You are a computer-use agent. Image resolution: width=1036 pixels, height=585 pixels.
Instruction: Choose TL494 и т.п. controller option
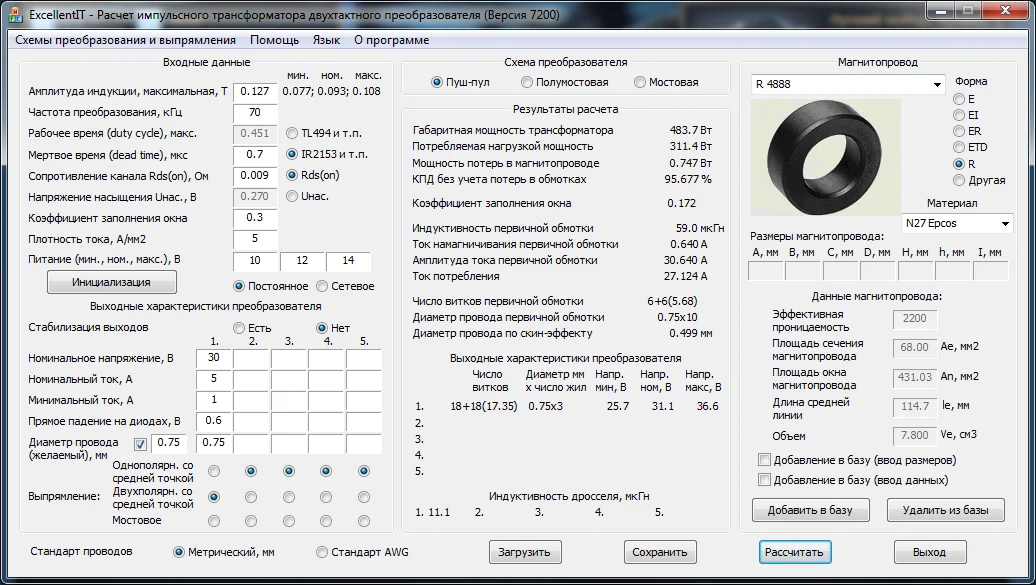(292, 133)
